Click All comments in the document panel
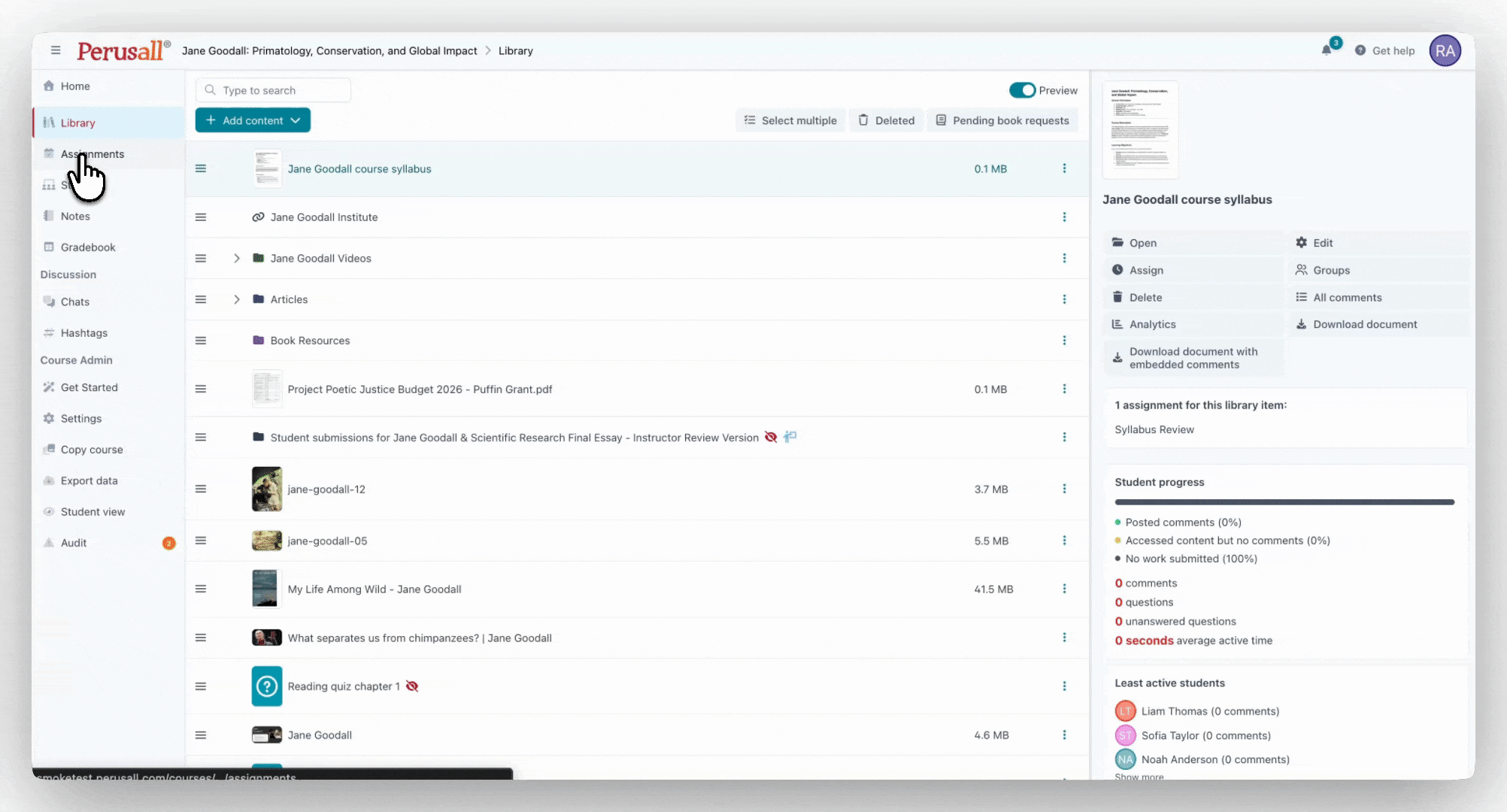Image resolution: width=1507 pixels, height=812 pixels. (1378, 298)
